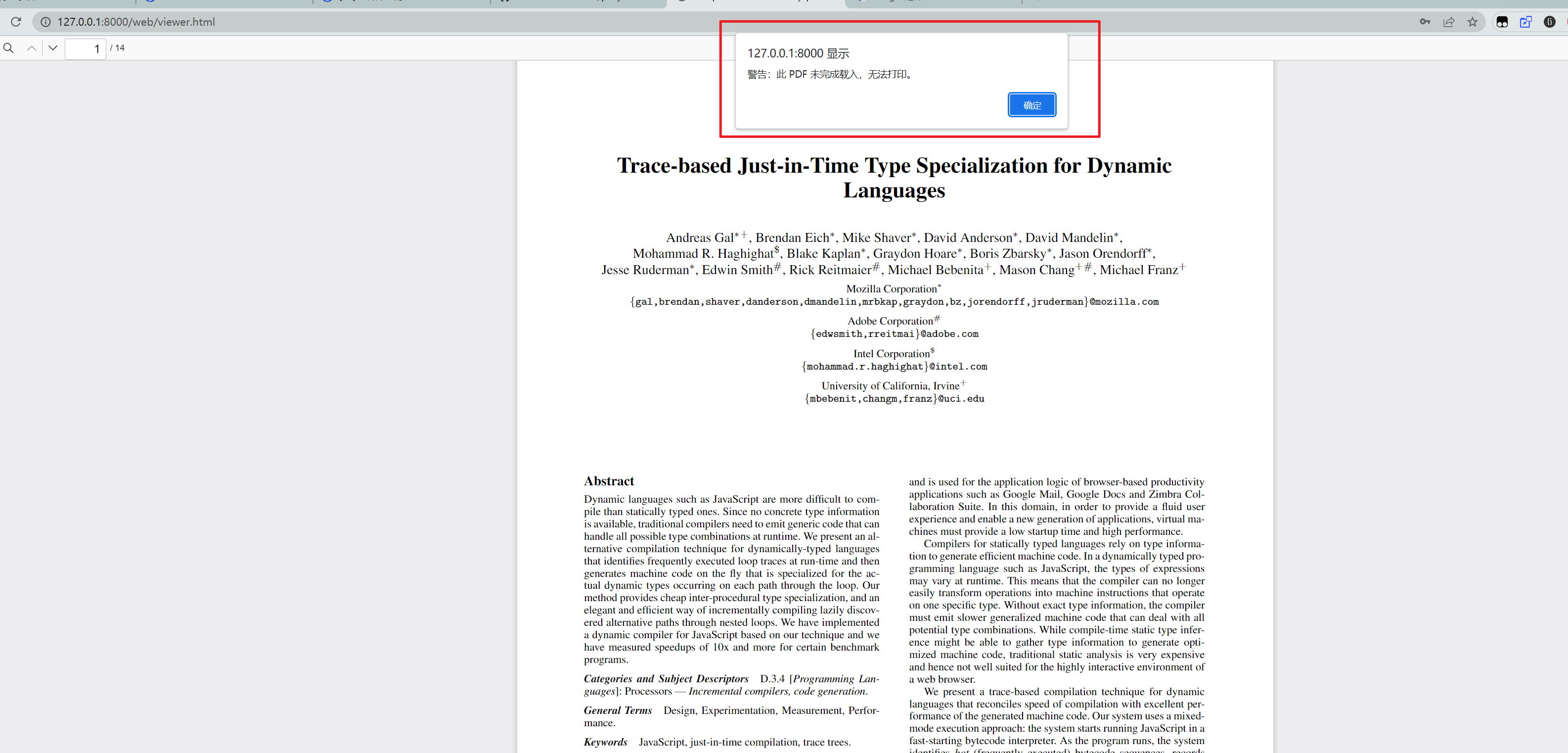Open the find-in-document search tool
Screen dimensions: 1568x753
pos(8,47)
